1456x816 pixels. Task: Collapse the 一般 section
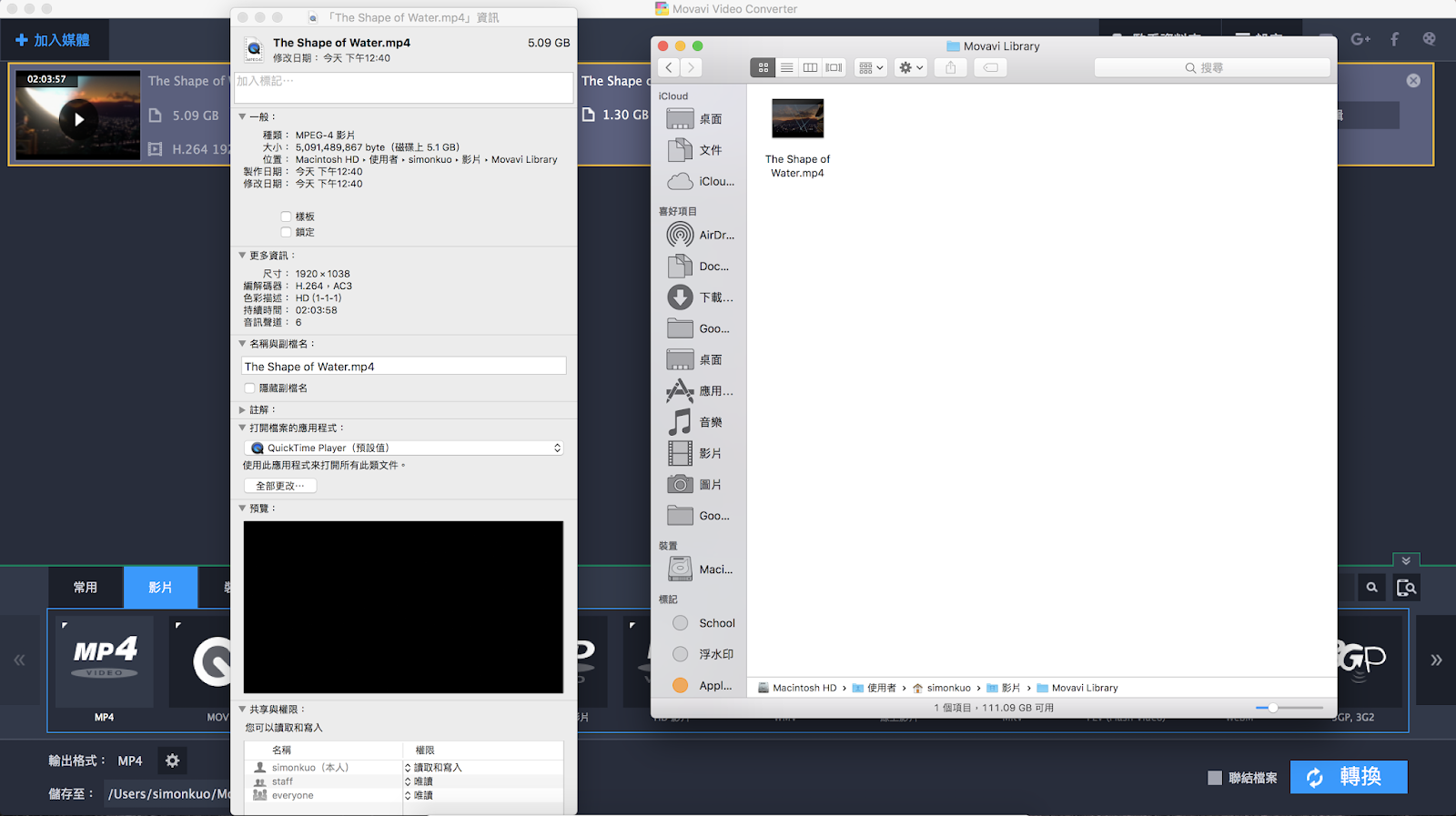(242, 116)
